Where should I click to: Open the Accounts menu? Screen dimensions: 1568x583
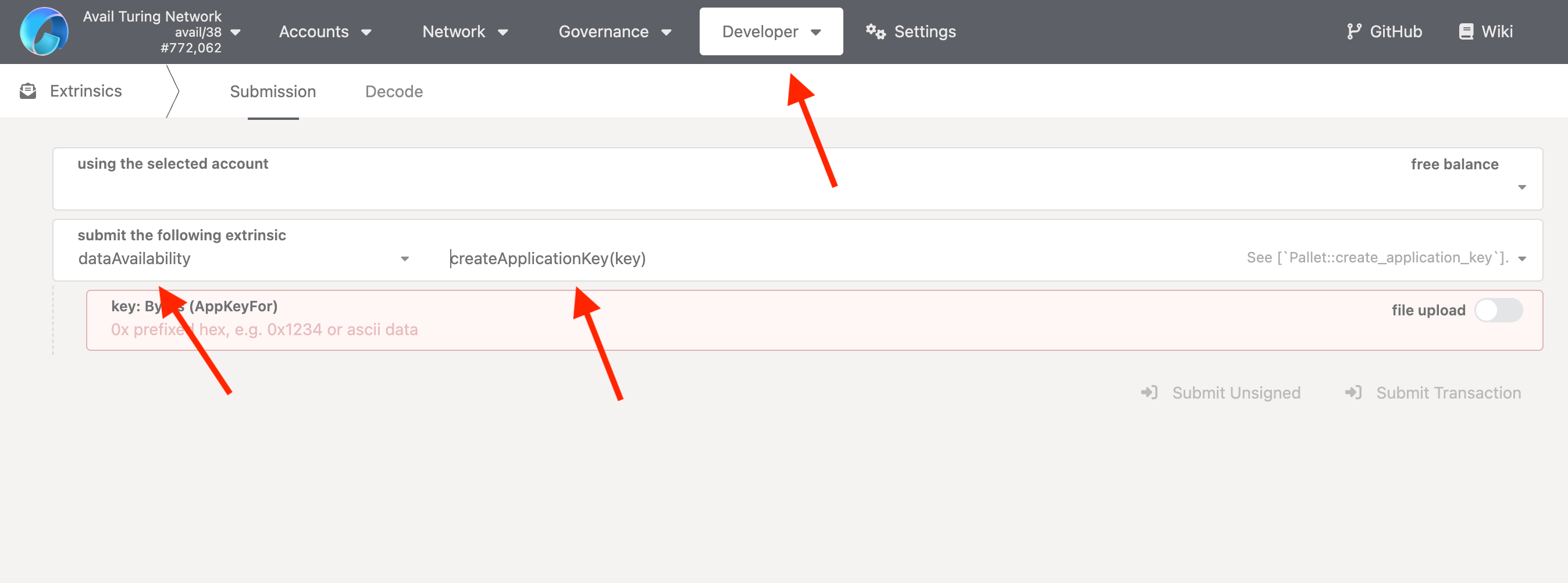click(x=325, y=31)
